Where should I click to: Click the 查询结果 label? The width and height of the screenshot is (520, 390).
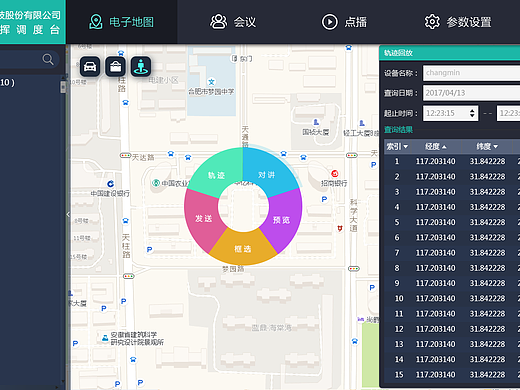[x=398, y=130]
